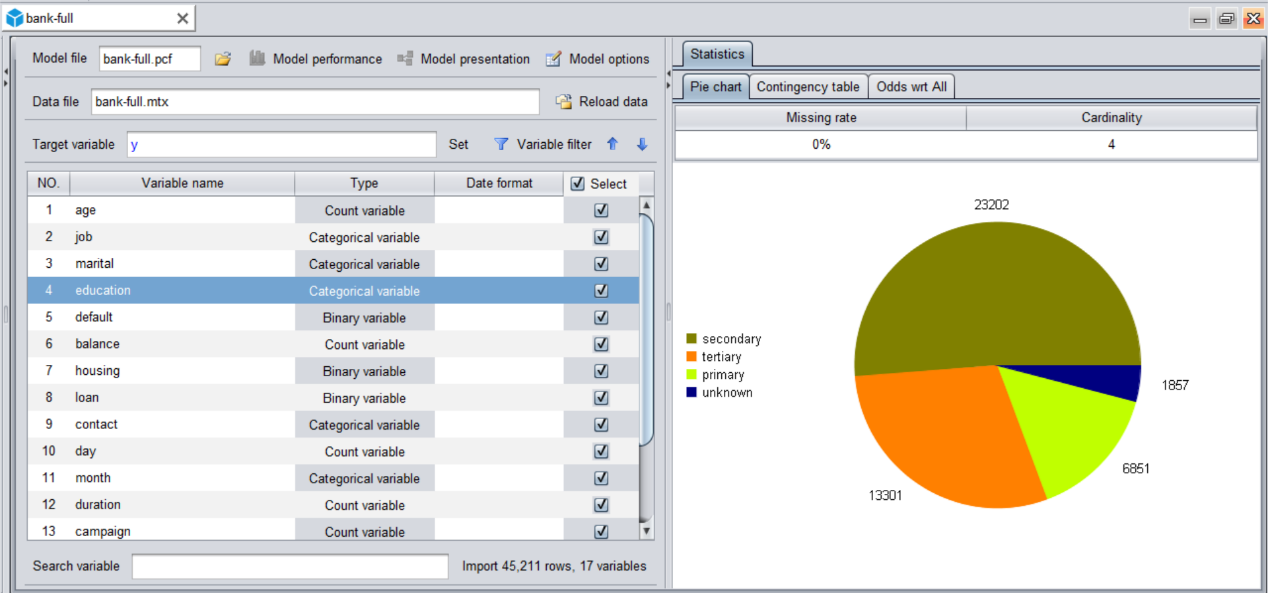Move variable up with blue up arrow
The height and width of the screenshot is (593, 1268).
613,144
